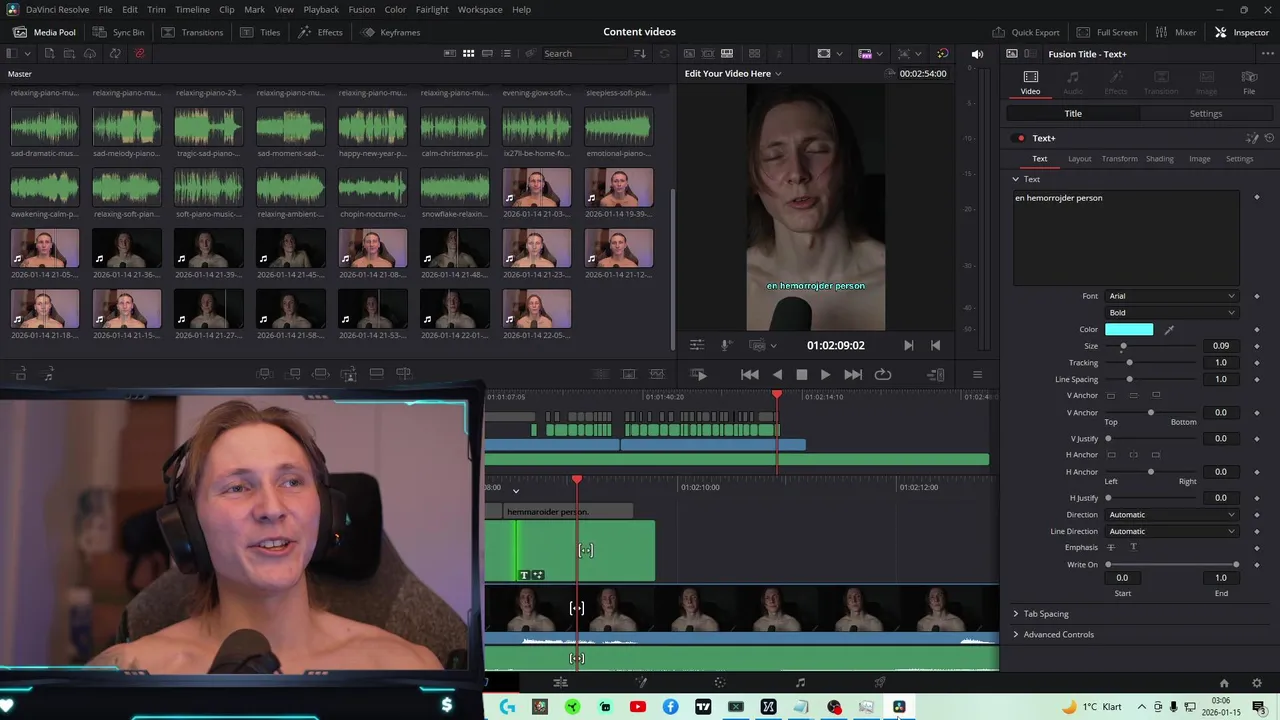Viewport: 1280px width, 720px height.
Task: Open the Fusion menu
Action: [362, 9]
